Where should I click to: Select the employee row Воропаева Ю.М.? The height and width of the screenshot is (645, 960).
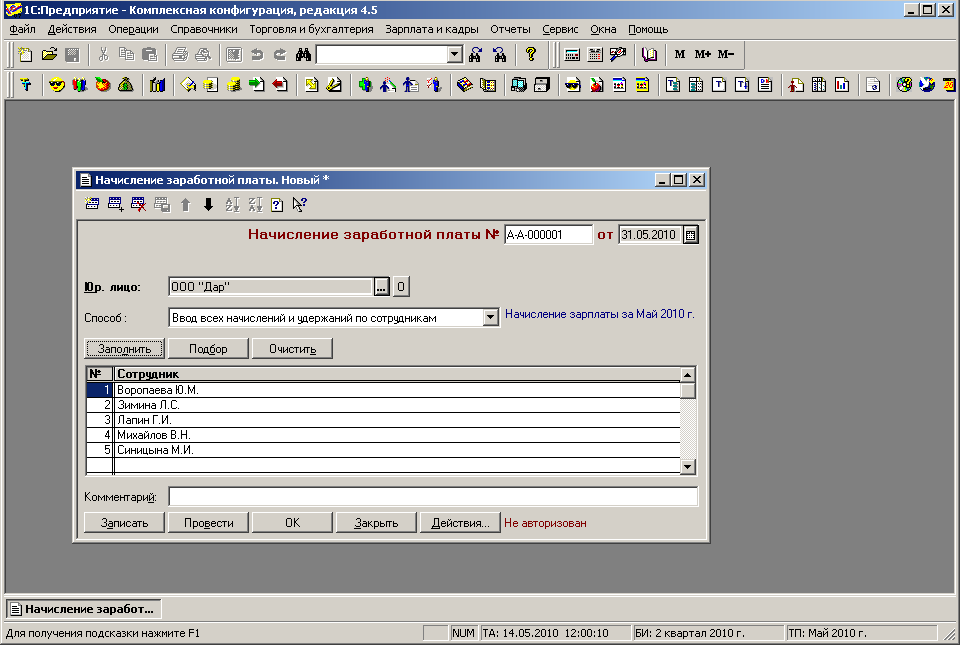383,390
